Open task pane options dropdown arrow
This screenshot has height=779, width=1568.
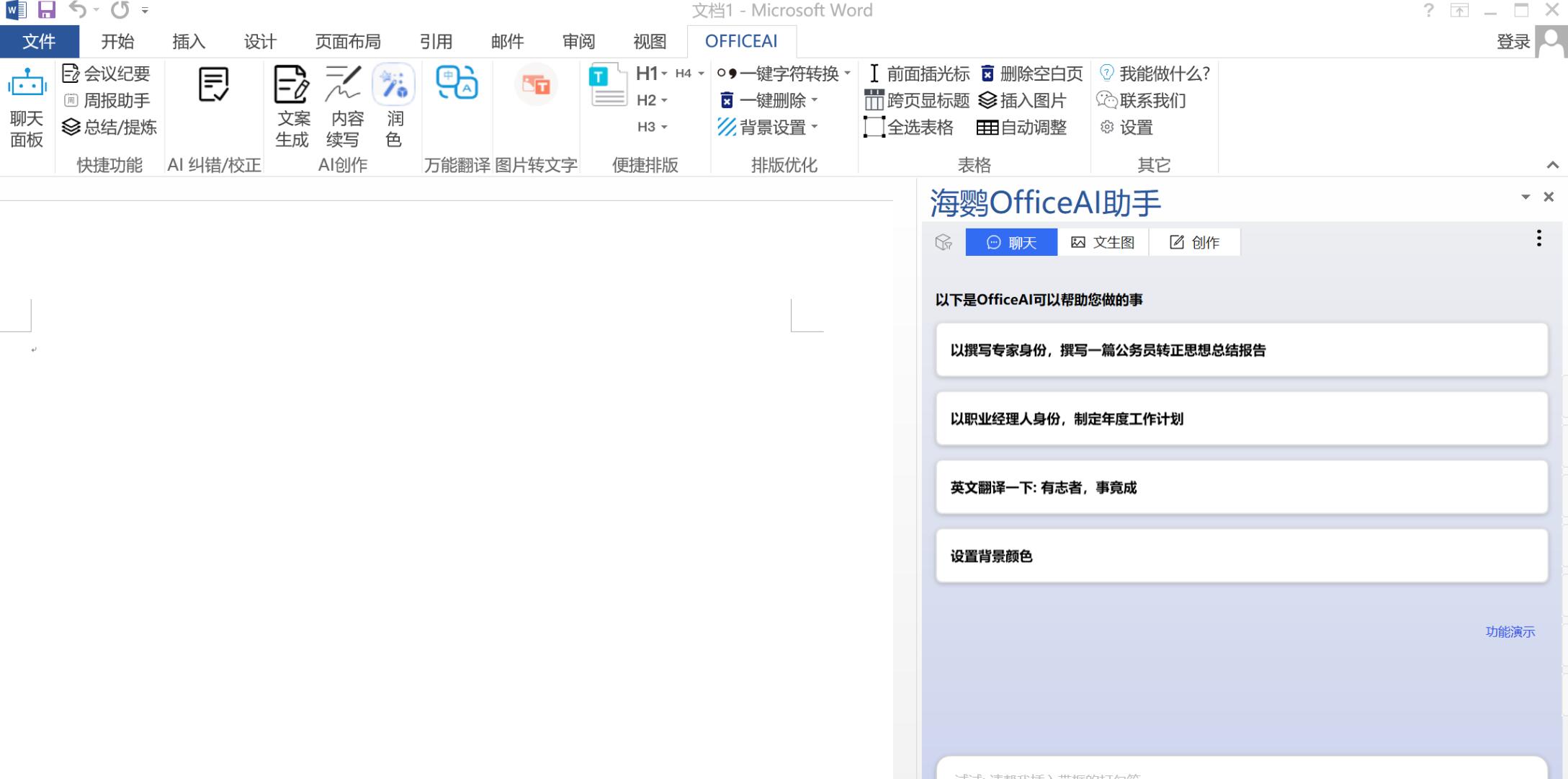[1526, 197]
